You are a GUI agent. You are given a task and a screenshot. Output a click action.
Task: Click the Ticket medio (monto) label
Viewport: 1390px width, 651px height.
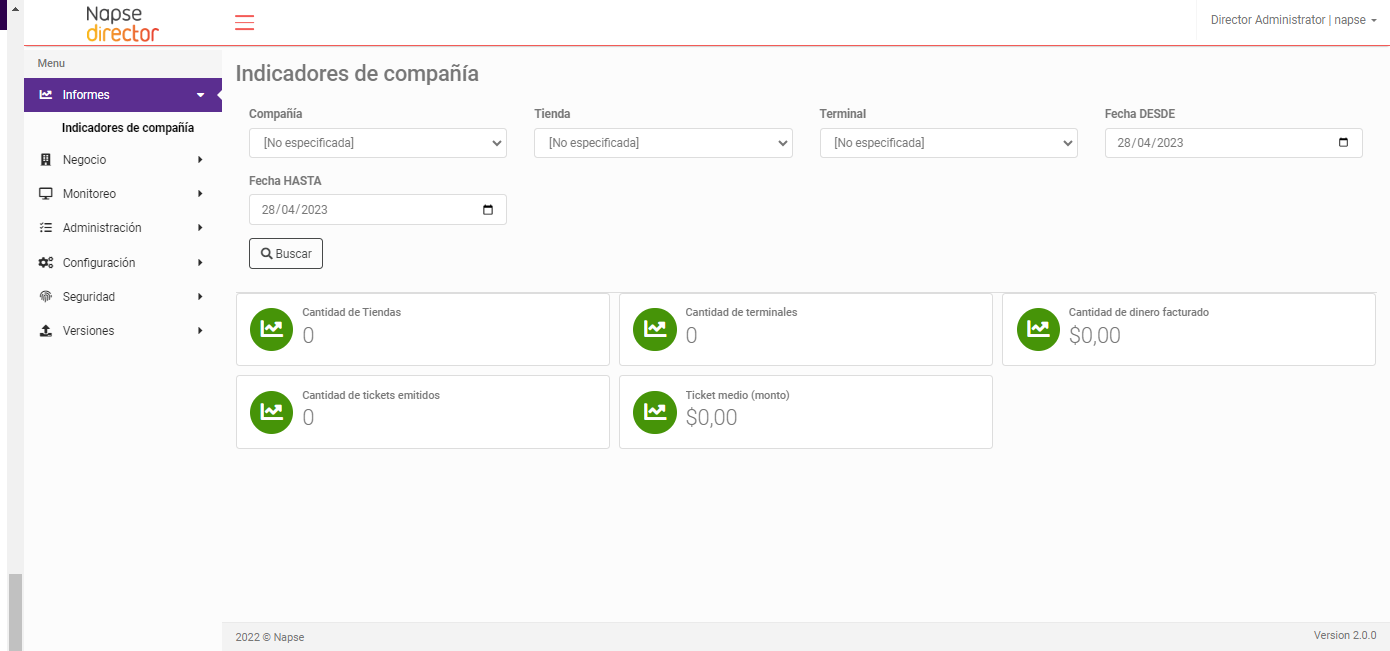737,395
